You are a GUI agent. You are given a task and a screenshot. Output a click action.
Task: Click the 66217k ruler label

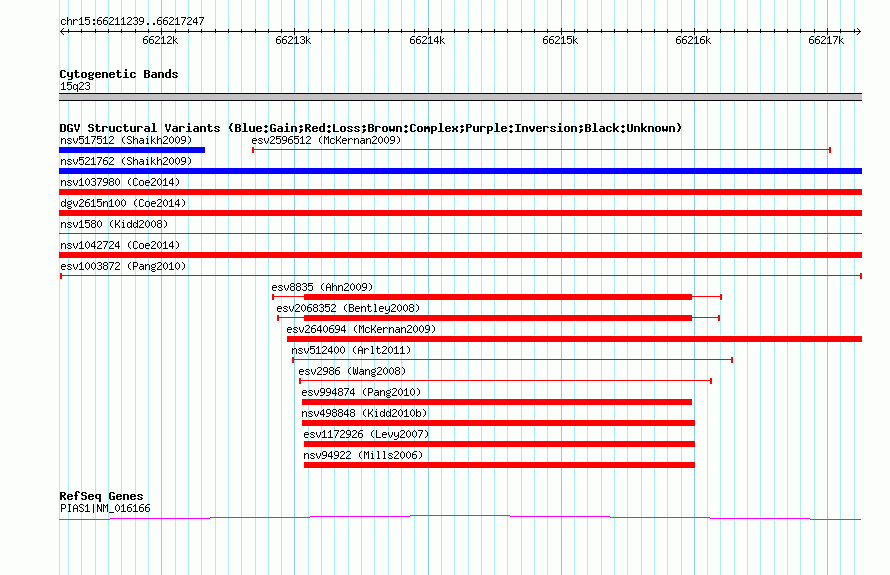pos(826,40)
